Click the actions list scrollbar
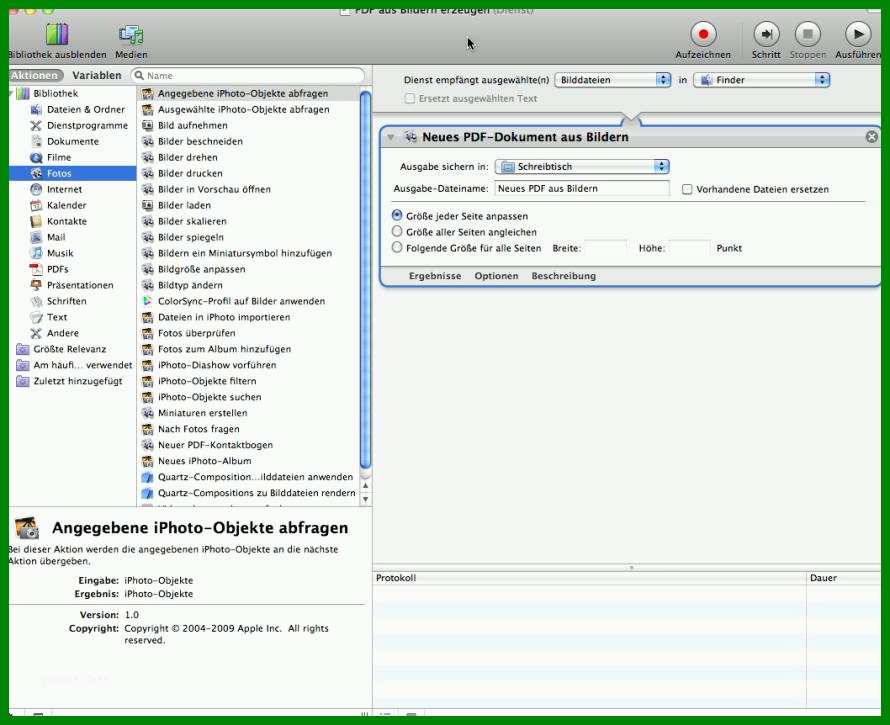The width and height of the screenshot is (890, 725). 366,279
